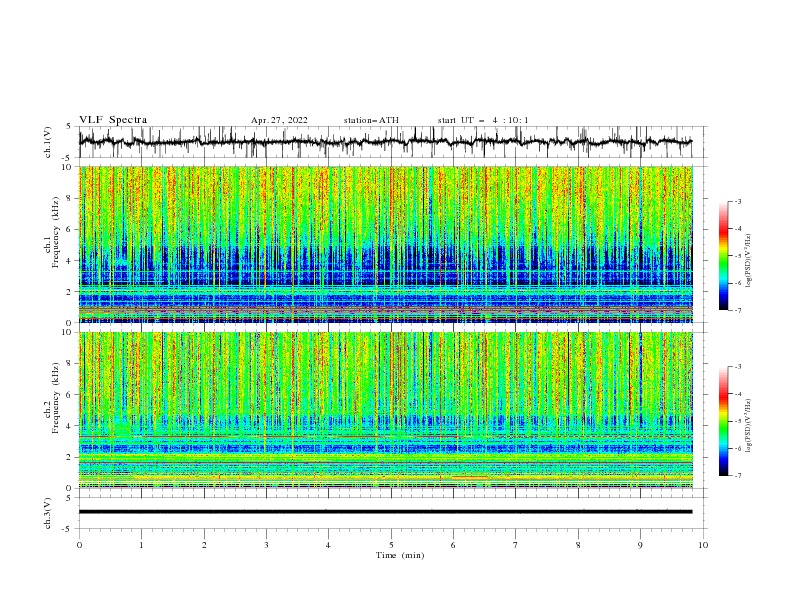Image resolution: width=792 pixels, height=612 pixels.
Task: Click inside the ch.1 spectrogram panel
Action: pyautogui.click(x=386, y=244)
